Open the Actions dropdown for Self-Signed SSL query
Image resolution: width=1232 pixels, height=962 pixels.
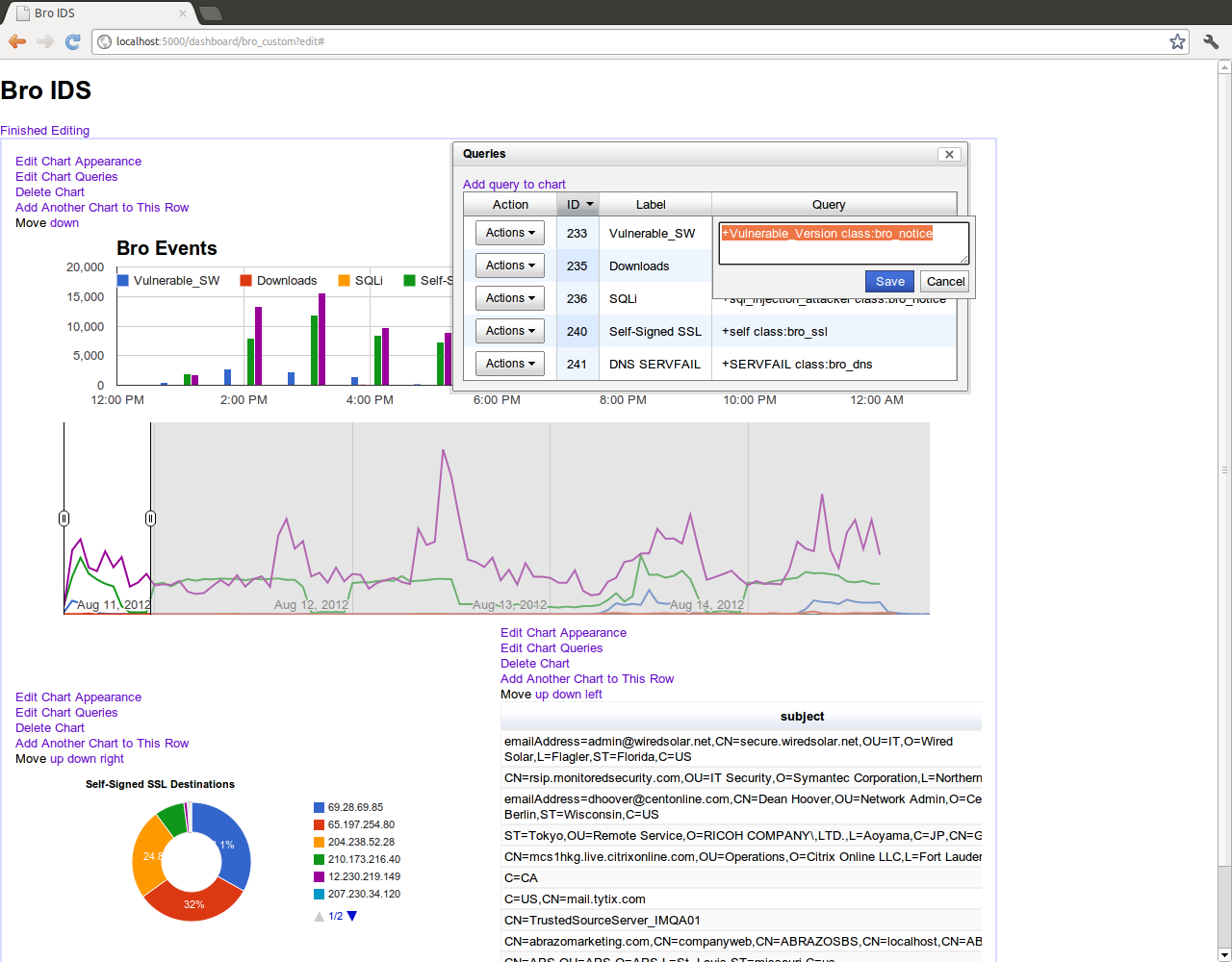point(509,330)
